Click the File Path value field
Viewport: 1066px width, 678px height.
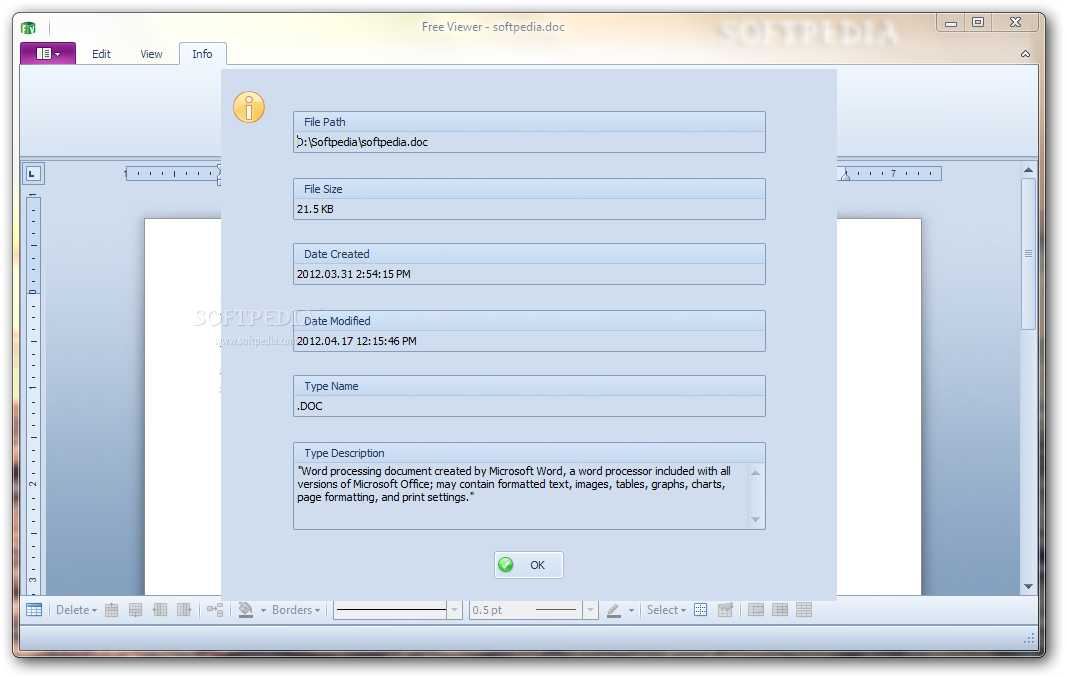coord(529,142)
